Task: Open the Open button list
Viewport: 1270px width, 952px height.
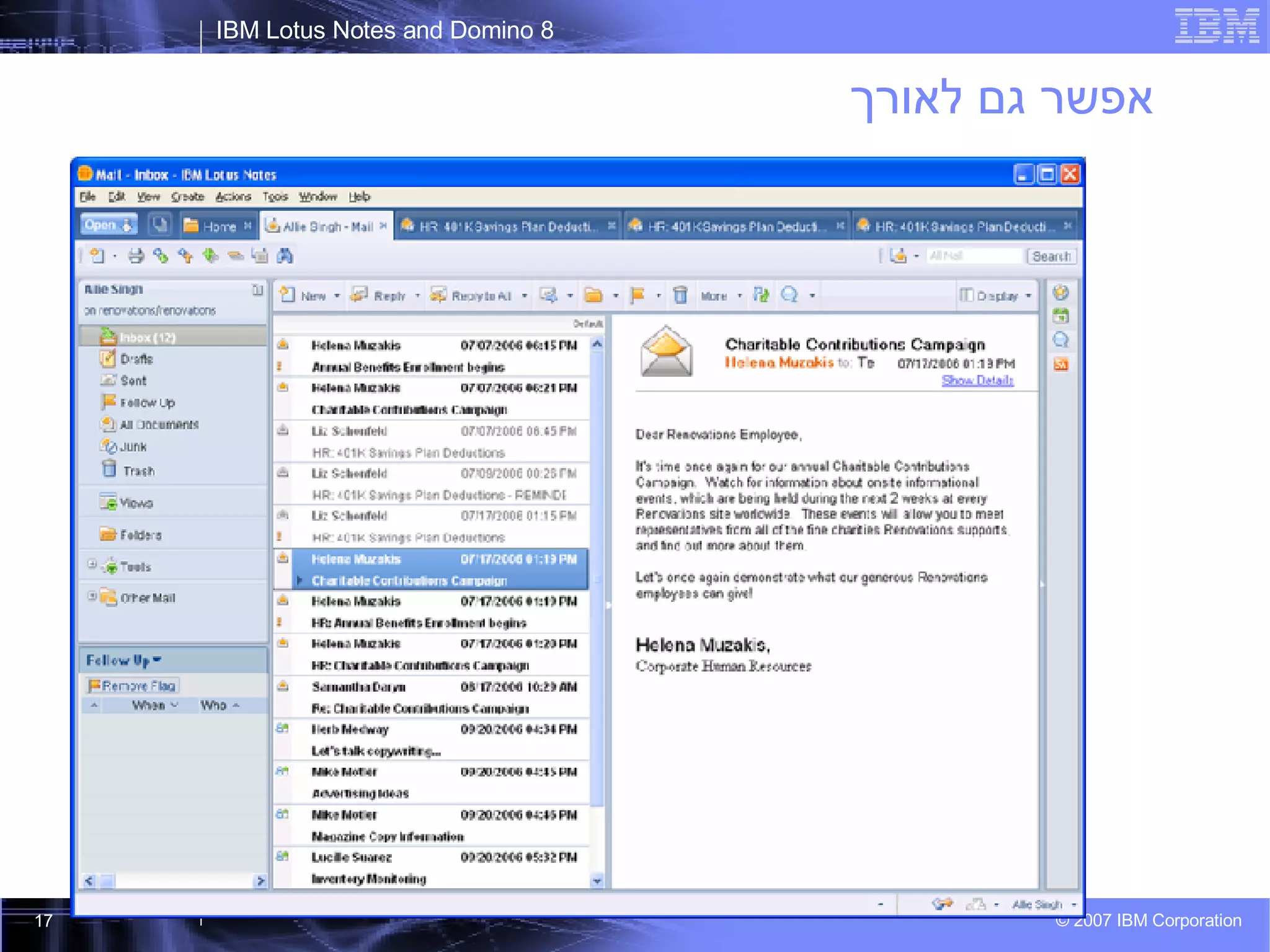Action: 109,225
